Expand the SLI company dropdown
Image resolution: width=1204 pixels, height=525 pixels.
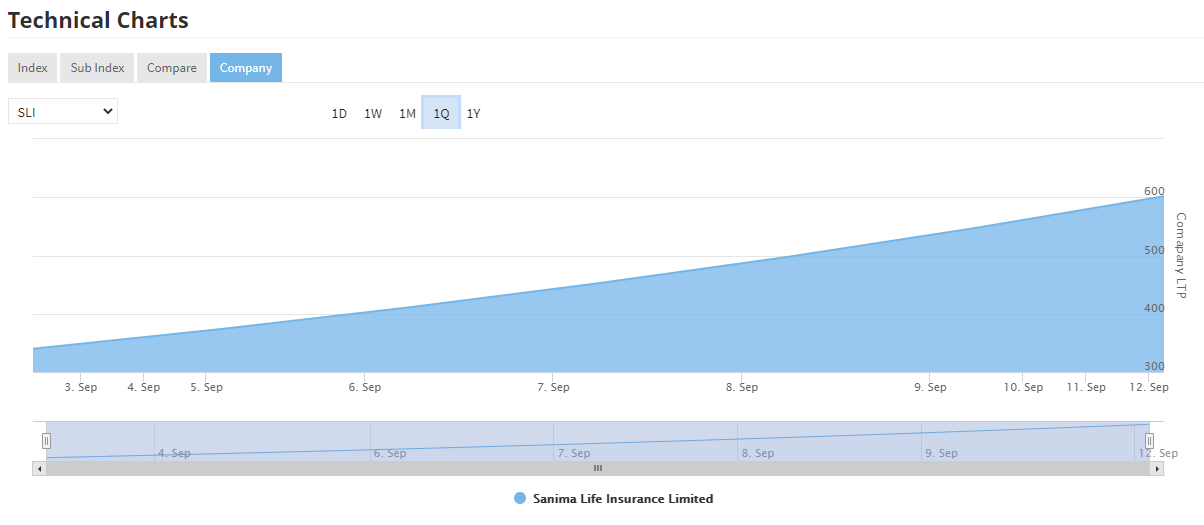(63, 112)
